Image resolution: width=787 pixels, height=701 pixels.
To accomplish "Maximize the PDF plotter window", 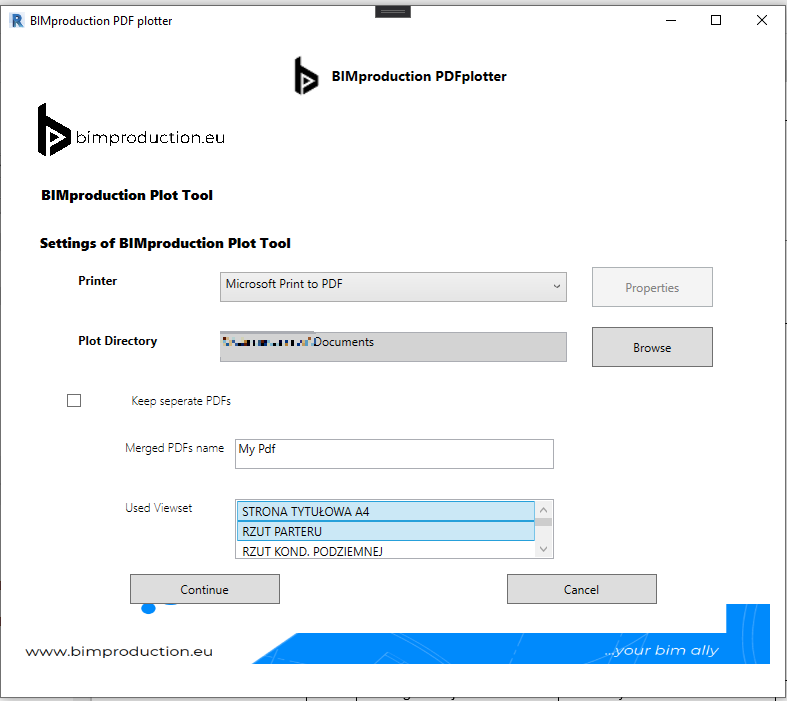I will pos(716,21).
